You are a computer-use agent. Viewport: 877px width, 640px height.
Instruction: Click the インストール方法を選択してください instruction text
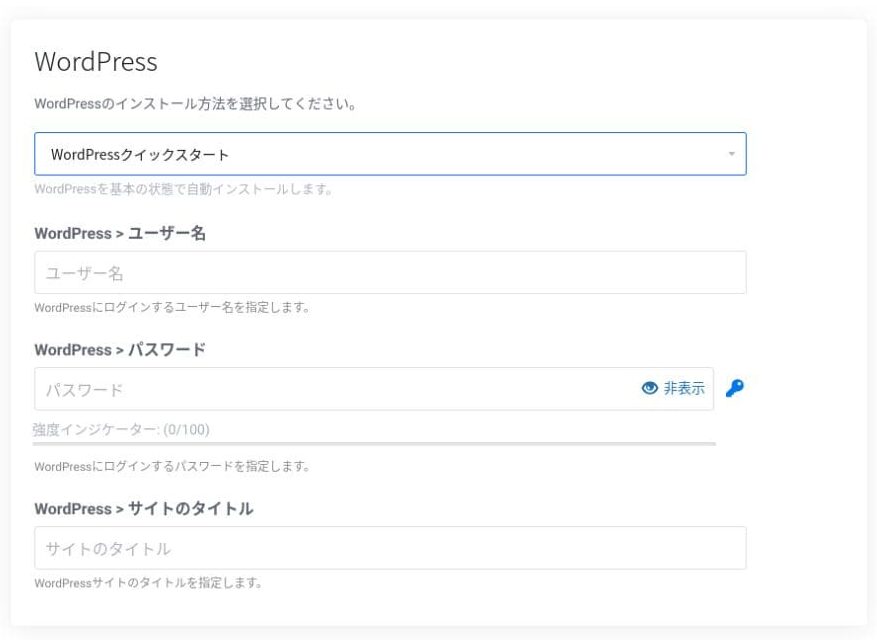click(x=196, y=104)
